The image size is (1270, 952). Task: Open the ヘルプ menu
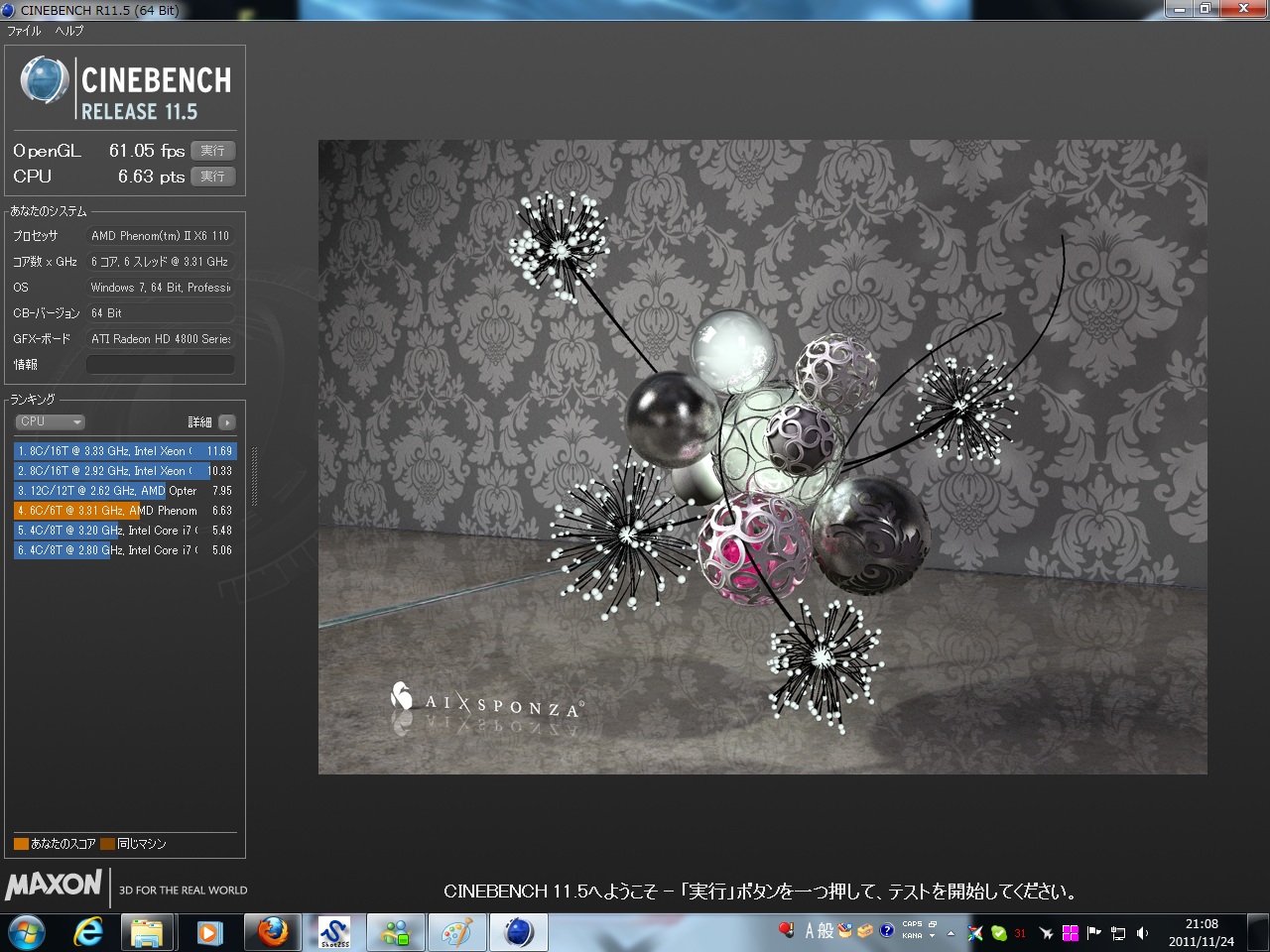[69, 31]
